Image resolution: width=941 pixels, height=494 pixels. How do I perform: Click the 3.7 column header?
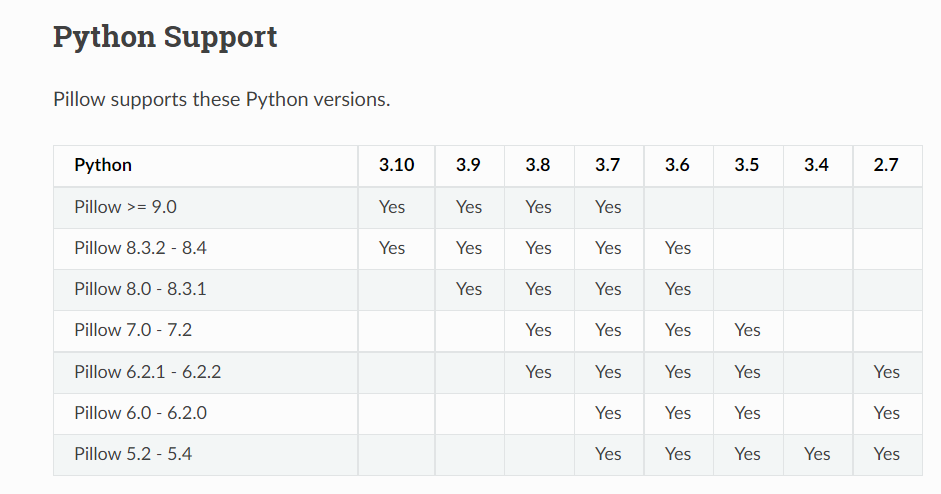(608, 165)
